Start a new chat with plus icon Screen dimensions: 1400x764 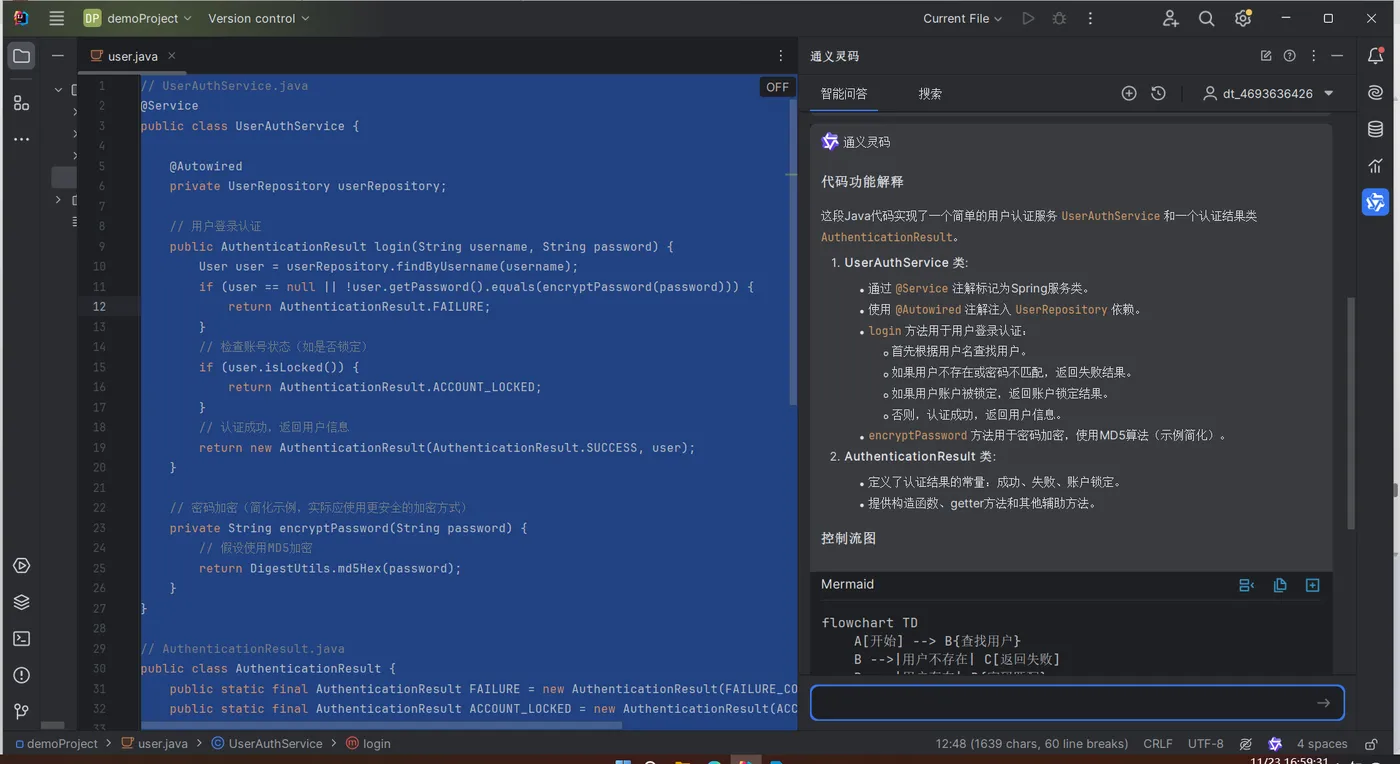(1129, 93)
